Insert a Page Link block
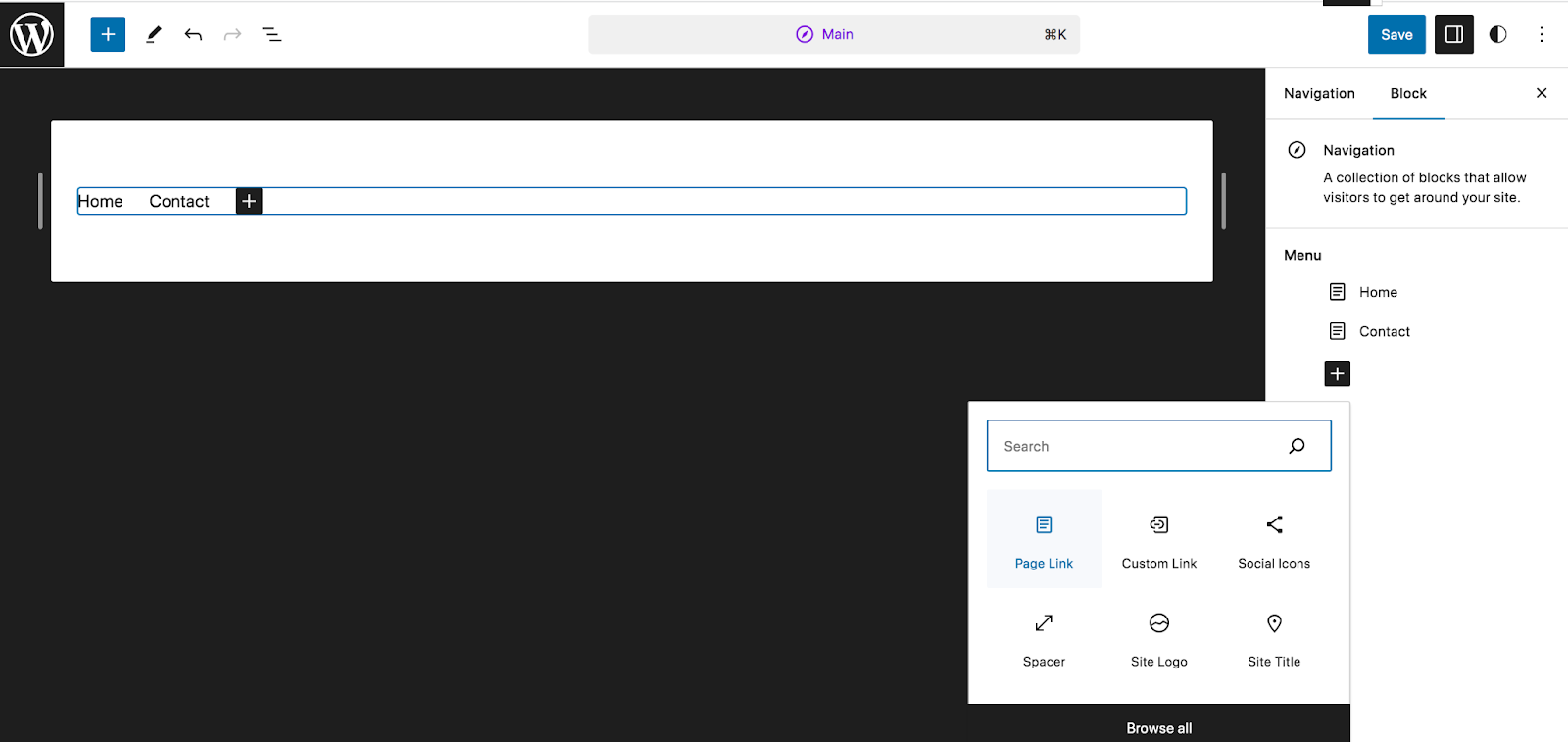 (1044, 539)
